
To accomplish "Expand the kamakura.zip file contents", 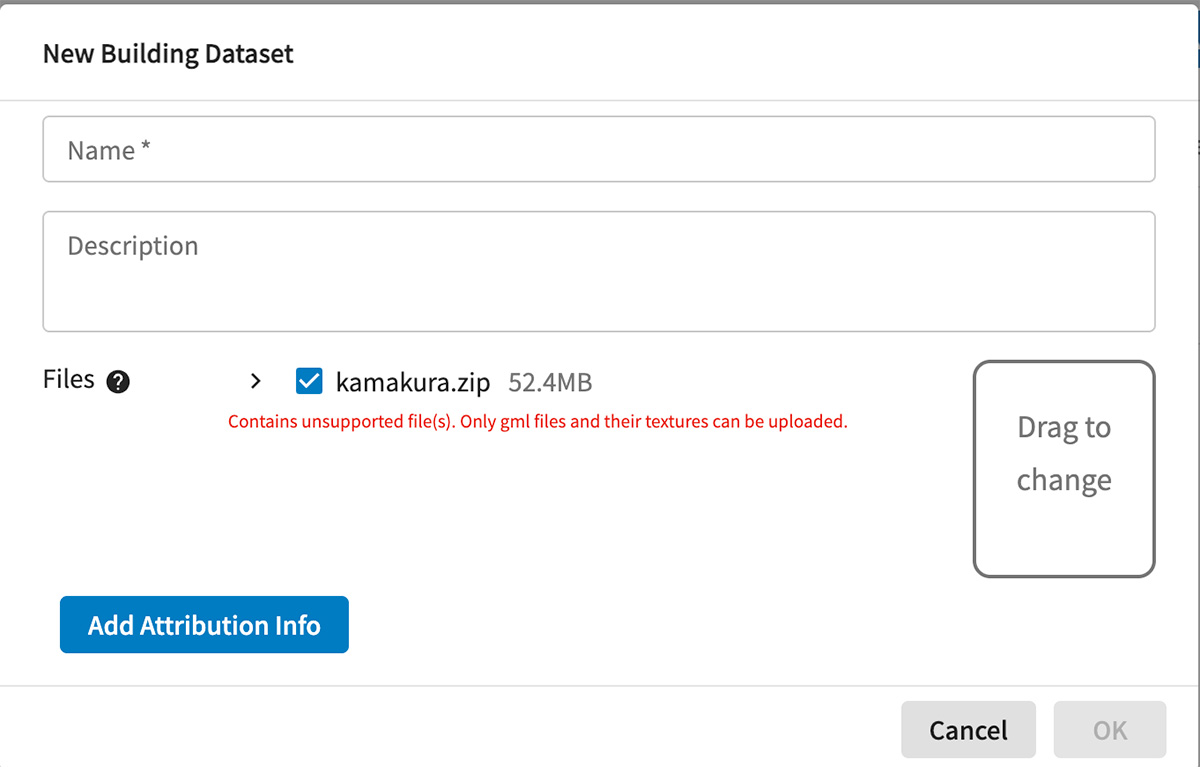I will click(x=256, y=381).
